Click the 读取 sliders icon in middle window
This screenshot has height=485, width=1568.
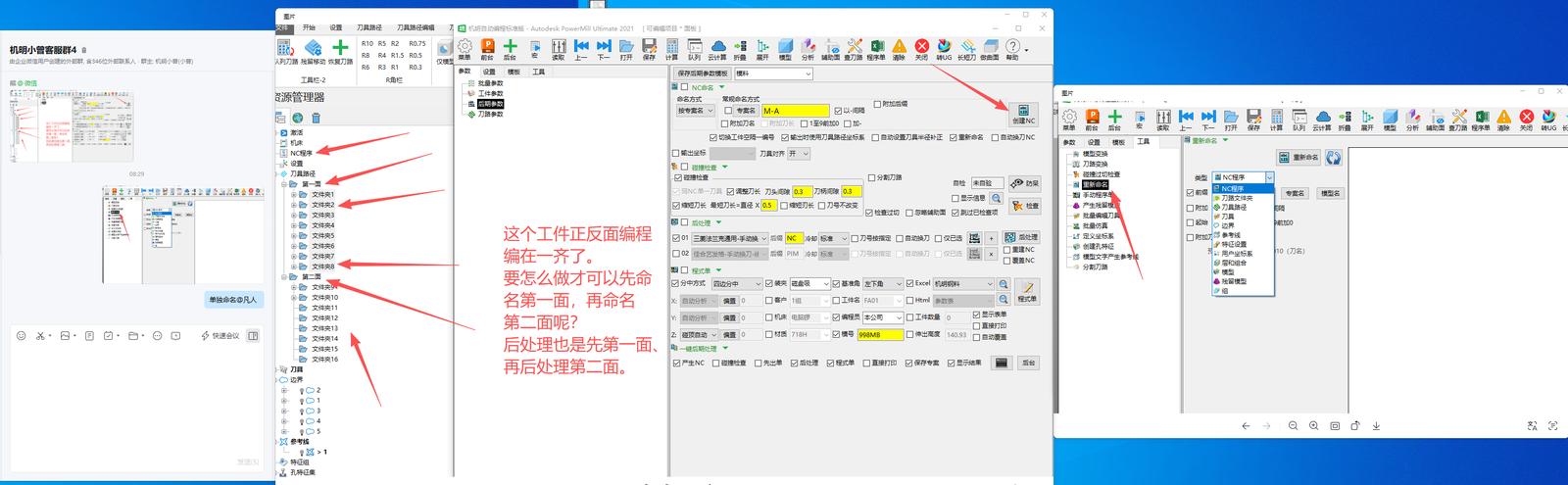point(559,47)
